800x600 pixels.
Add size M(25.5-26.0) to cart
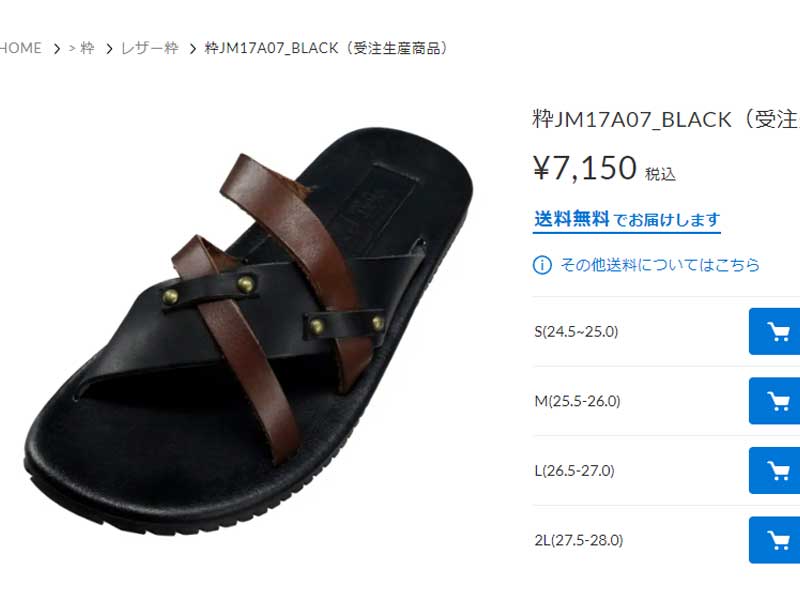774,401
